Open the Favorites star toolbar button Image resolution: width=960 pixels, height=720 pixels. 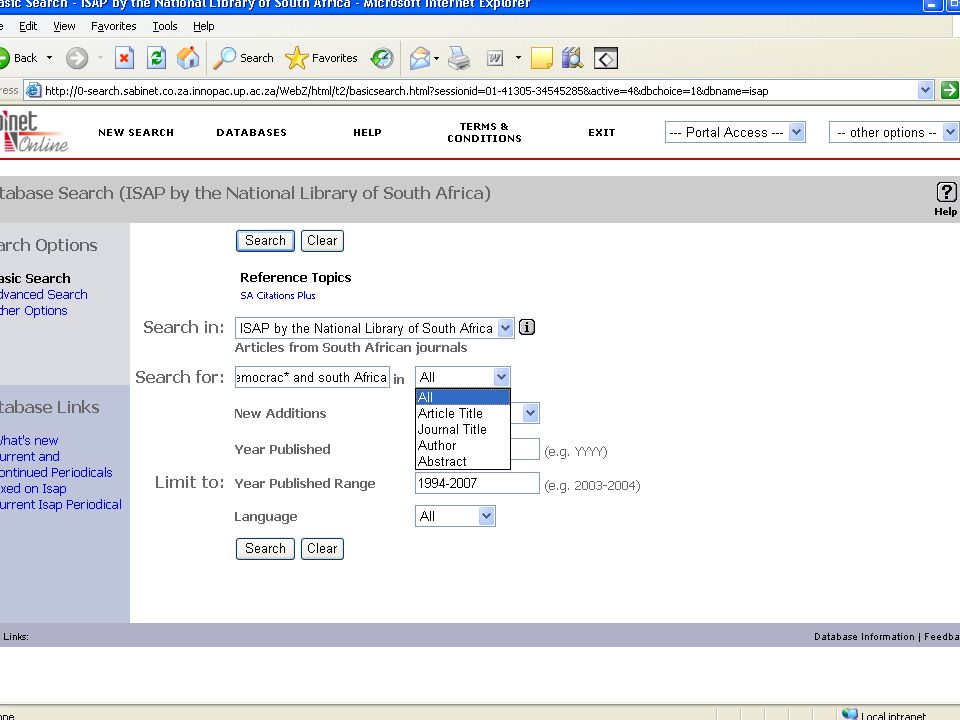coord(321,58)
